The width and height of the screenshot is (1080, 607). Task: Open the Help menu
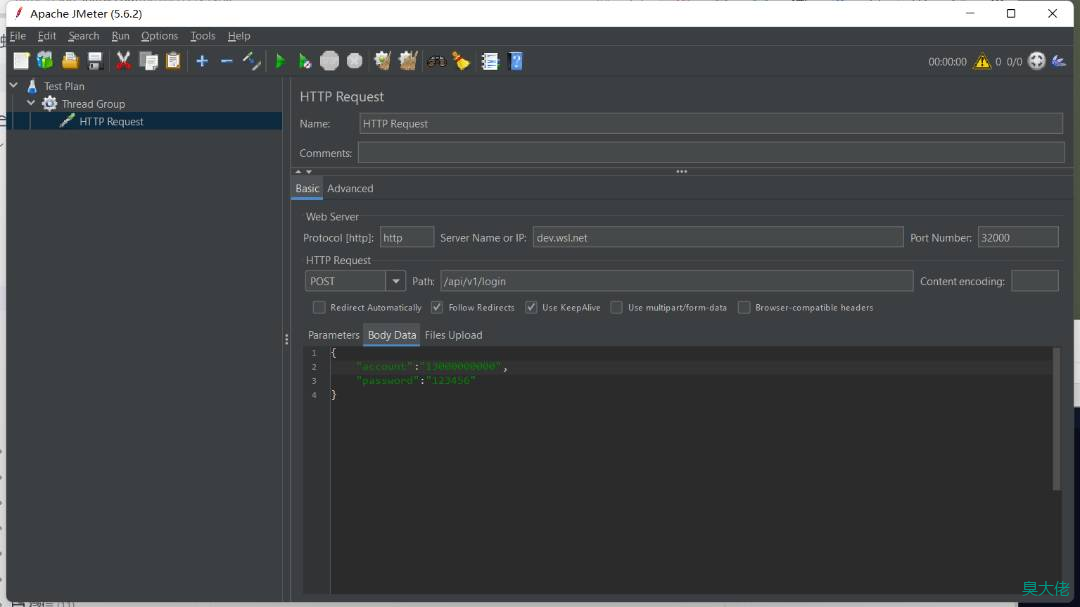239,36
